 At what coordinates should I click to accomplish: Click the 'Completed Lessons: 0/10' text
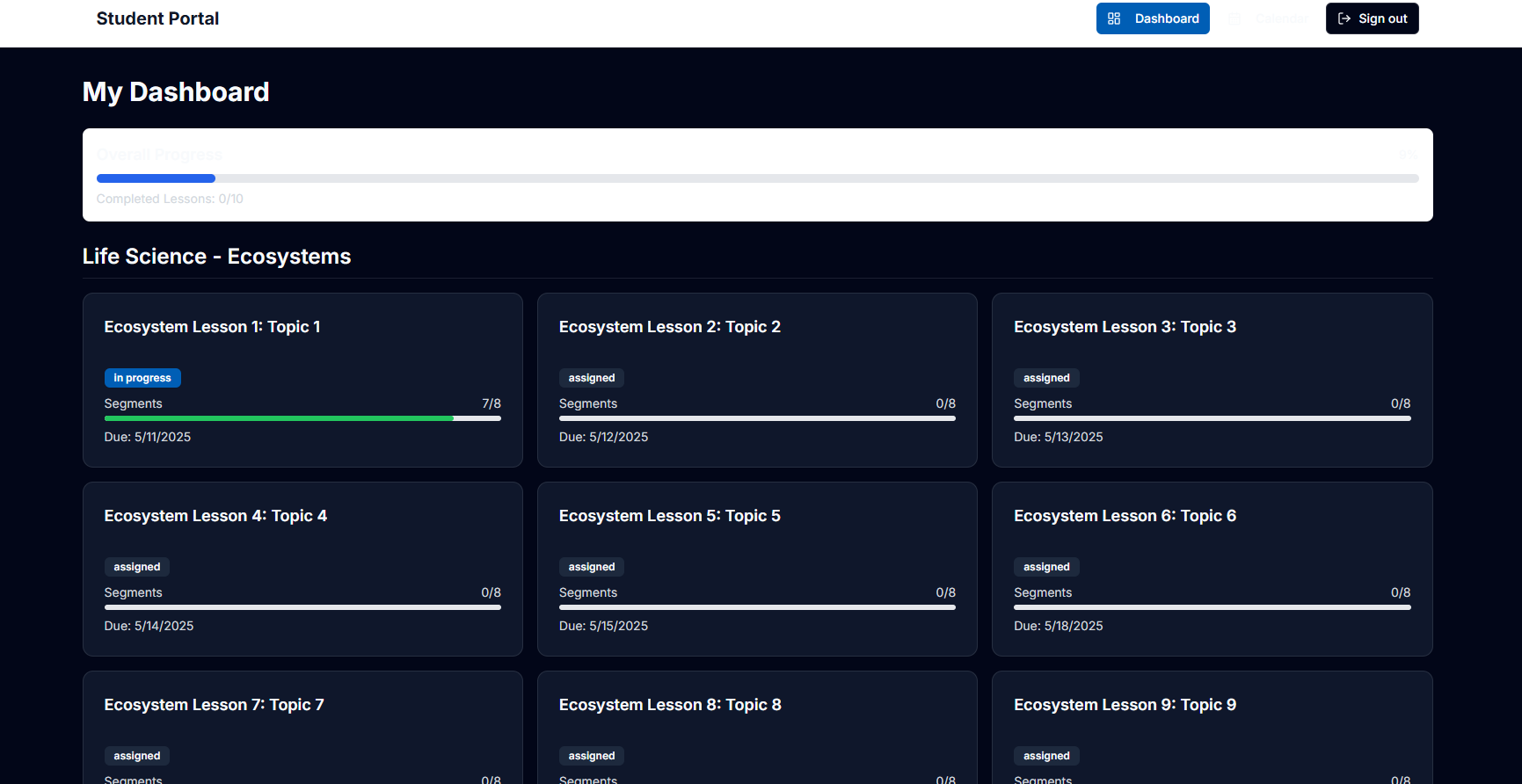pyautogui.click(x=170, y=199)
